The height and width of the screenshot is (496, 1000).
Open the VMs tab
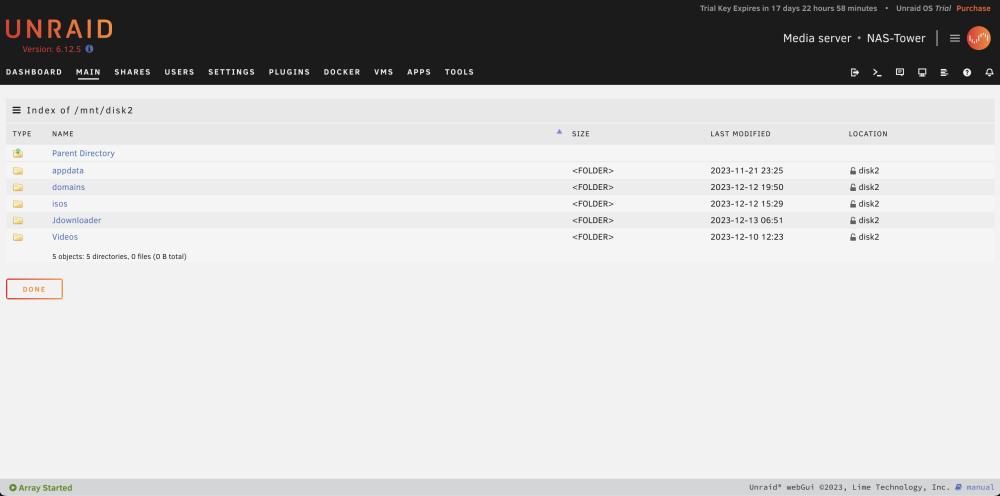(x=384, y=72)
